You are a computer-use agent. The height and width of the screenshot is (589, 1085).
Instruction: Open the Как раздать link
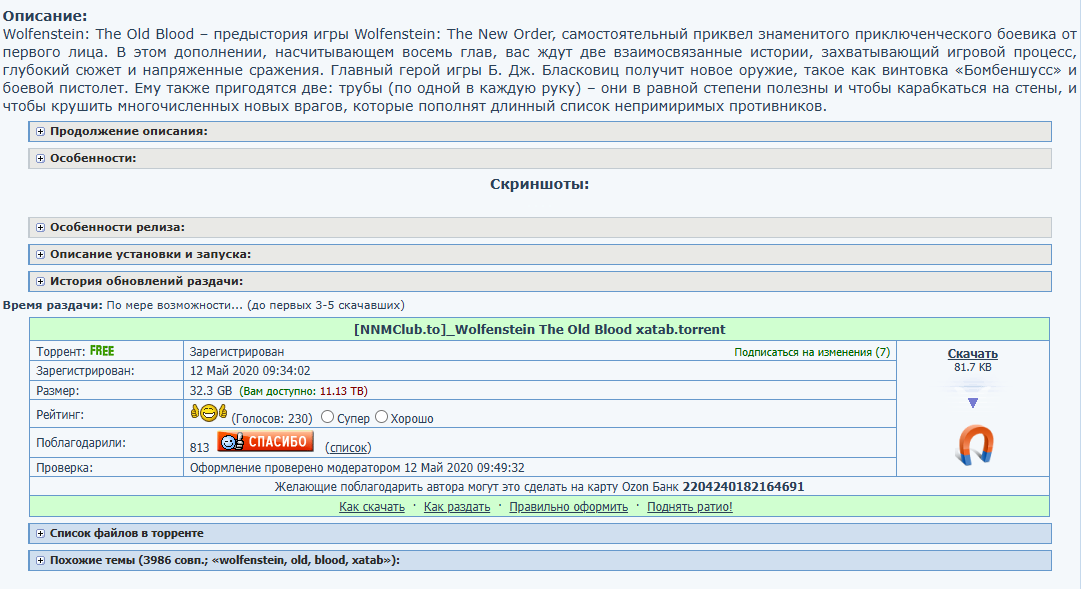tap(457, 507)
